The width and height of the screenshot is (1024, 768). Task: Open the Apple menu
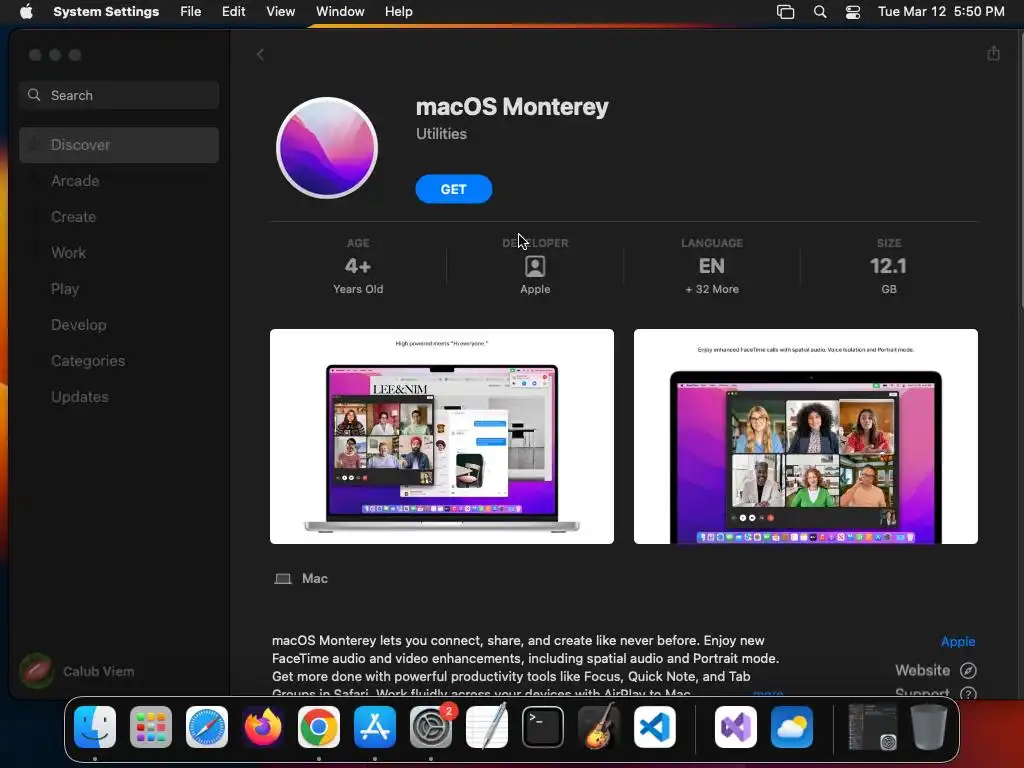click(26, 12)
